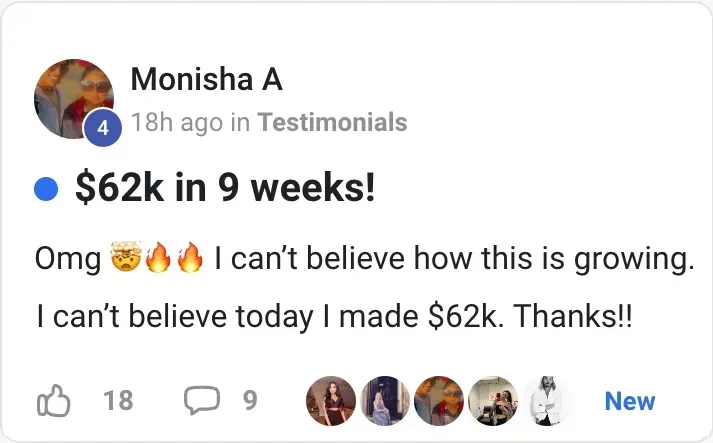Click the blue unread dot beside the title
Viewport: 713px width, 443px height.
tap(45, 189)
